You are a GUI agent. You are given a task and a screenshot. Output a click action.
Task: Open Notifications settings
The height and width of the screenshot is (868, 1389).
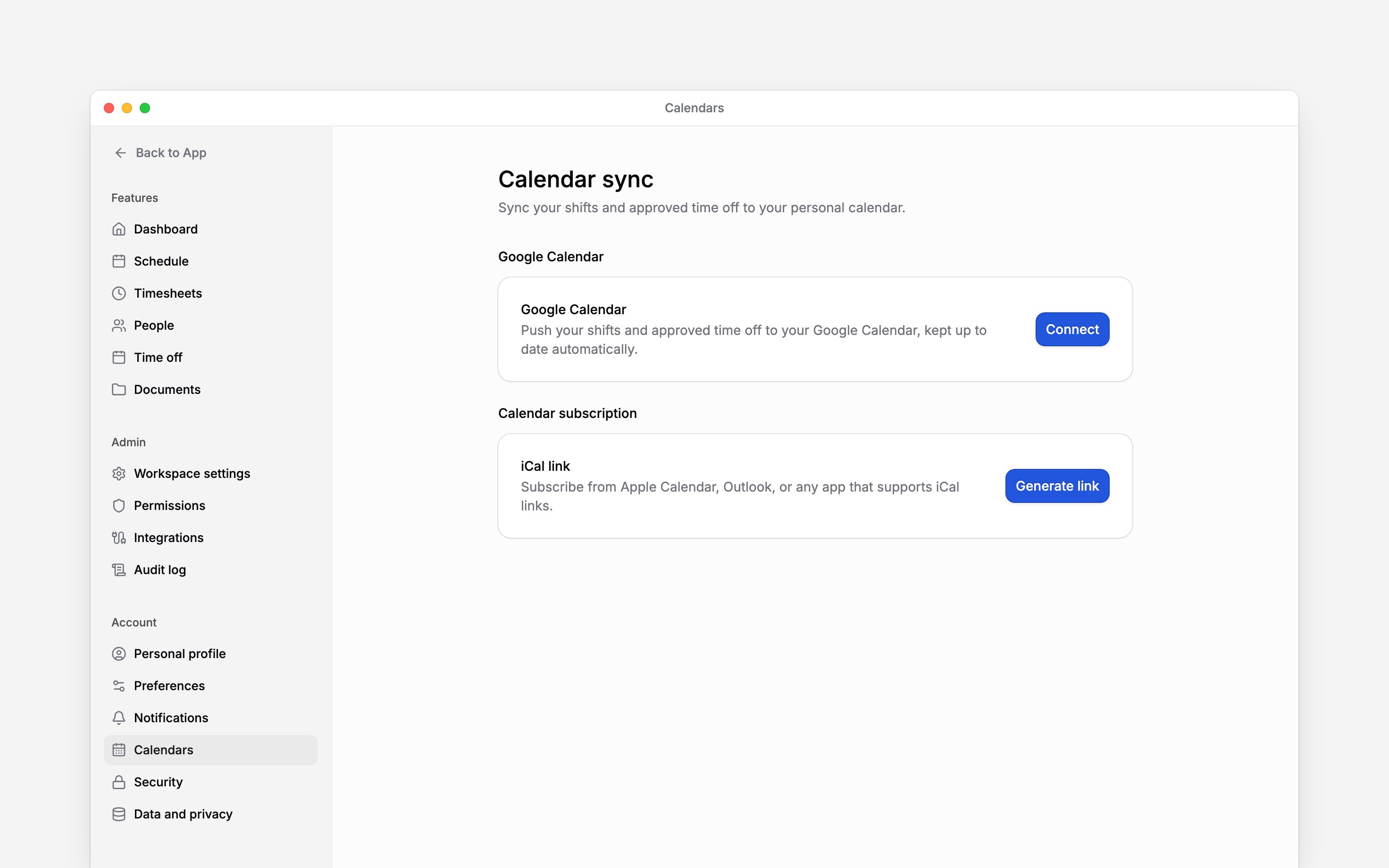tap(210, 718)
